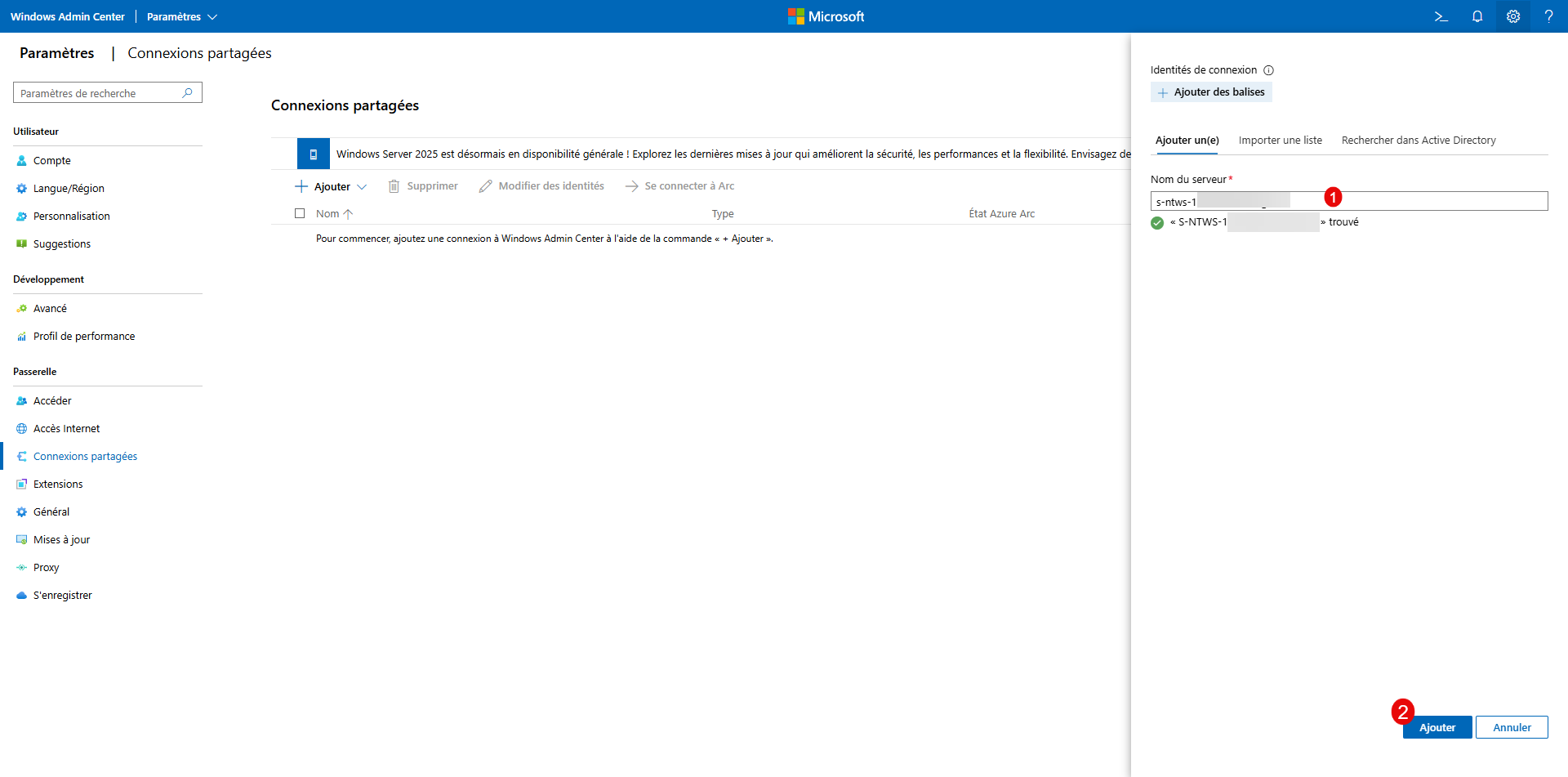Click the info icon beside Identités de connexion
This screenshot has width=1568, height=777.
[x=1268, y=70]
